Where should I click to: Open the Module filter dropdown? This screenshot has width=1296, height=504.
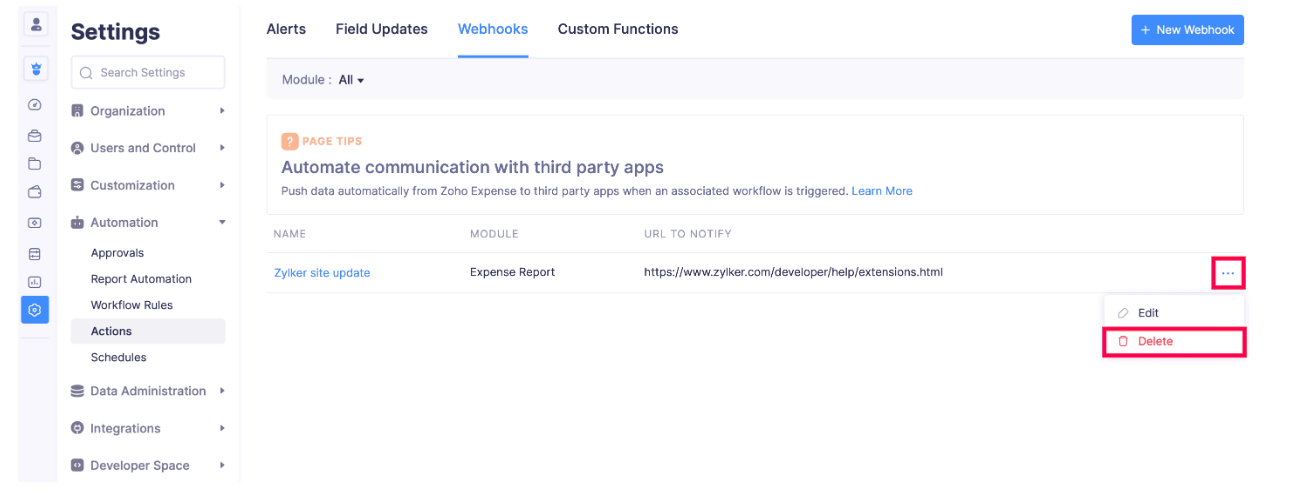[351, 80]
